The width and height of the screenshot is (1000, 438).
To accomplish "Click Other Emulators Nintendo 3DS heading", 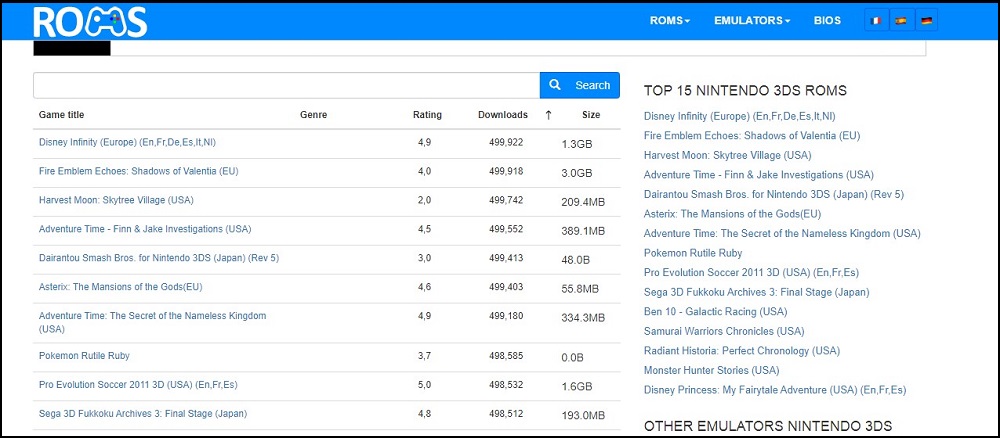I will pos(768,426).
